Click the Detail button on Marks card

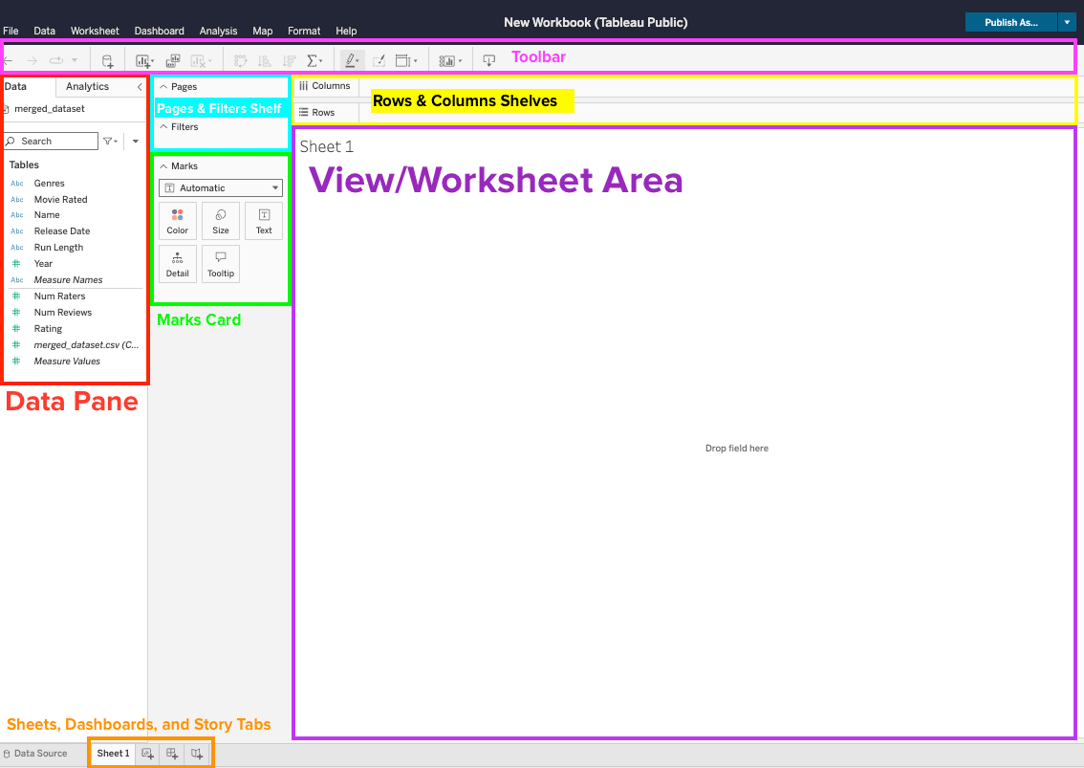pyautogui.click(x=178, y=264)
